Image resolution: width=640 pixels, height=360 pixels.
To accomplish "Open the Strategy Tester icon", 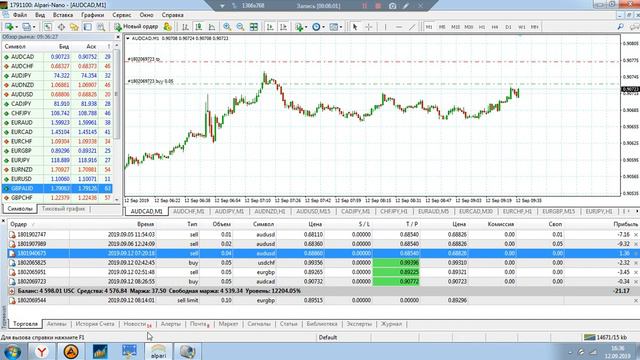I will 101,27.
